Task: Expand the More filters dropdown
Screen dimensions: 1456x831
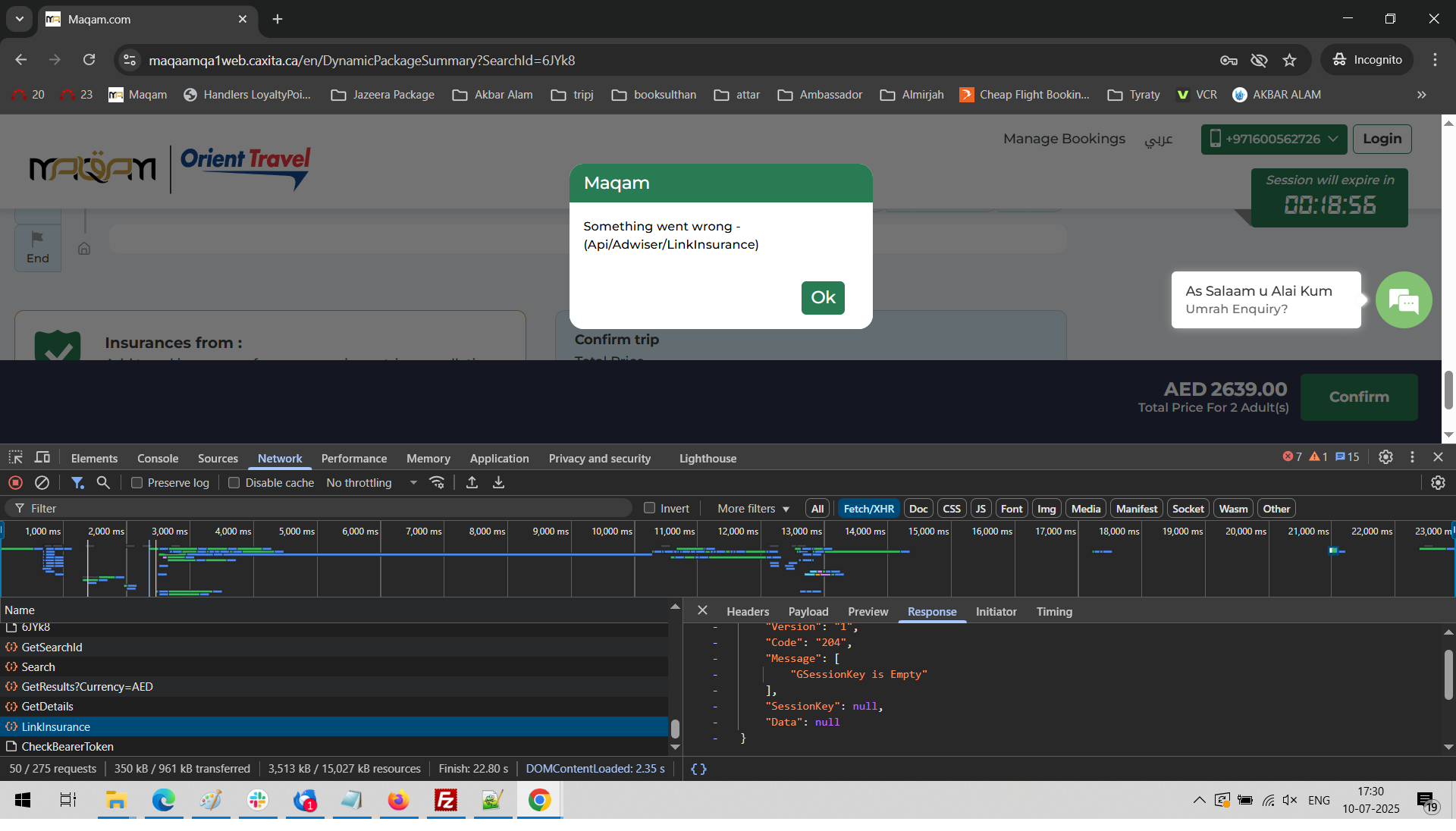Action: (753, 509)
